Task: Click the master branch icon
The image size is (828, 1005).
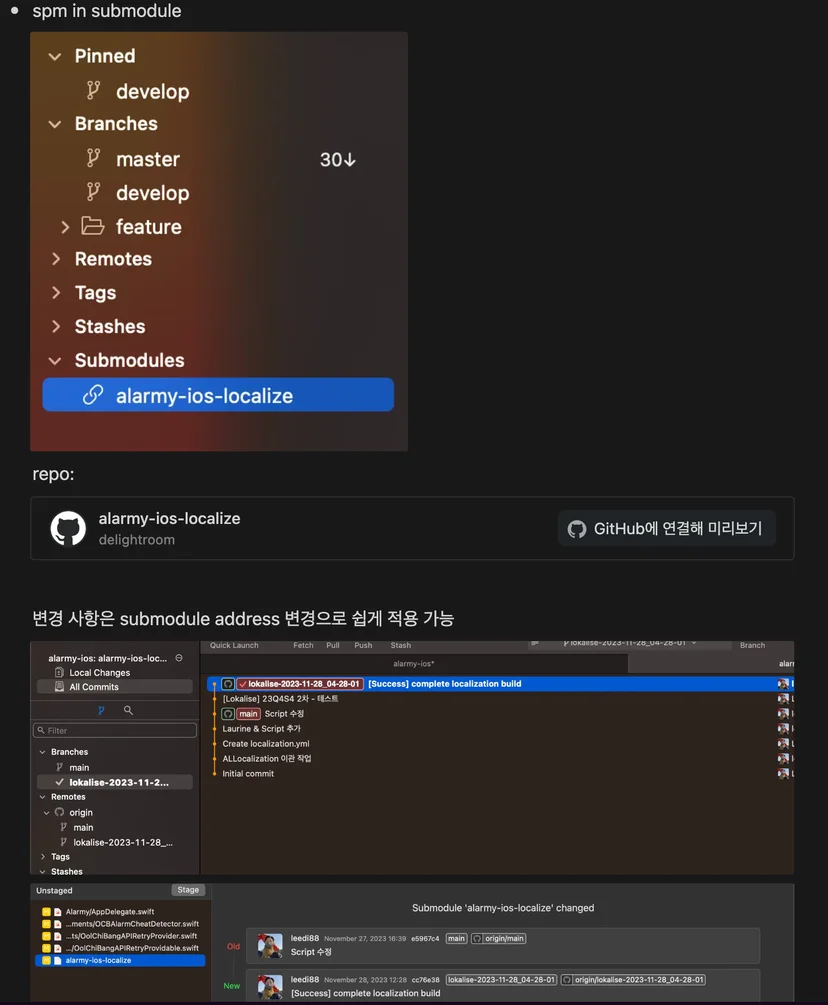Action: point(93,158)
